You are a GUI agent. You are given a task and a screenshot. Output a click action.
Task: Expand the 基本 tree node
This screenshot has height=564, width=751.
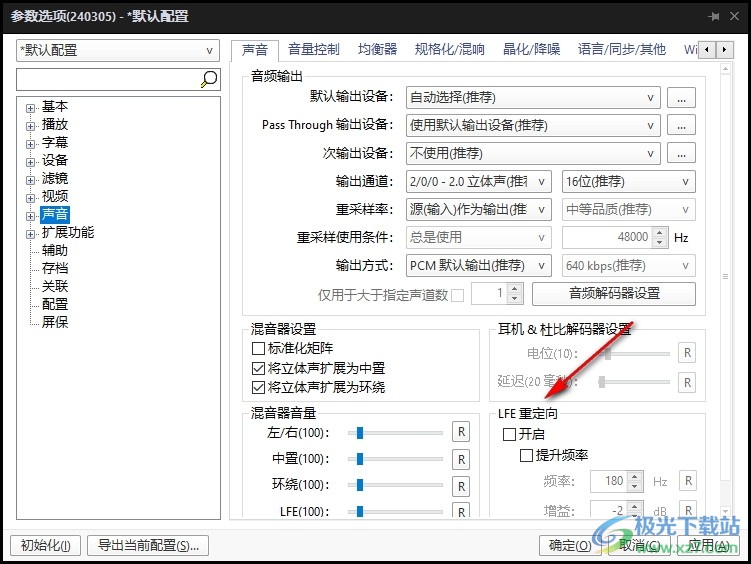point(30,108)
